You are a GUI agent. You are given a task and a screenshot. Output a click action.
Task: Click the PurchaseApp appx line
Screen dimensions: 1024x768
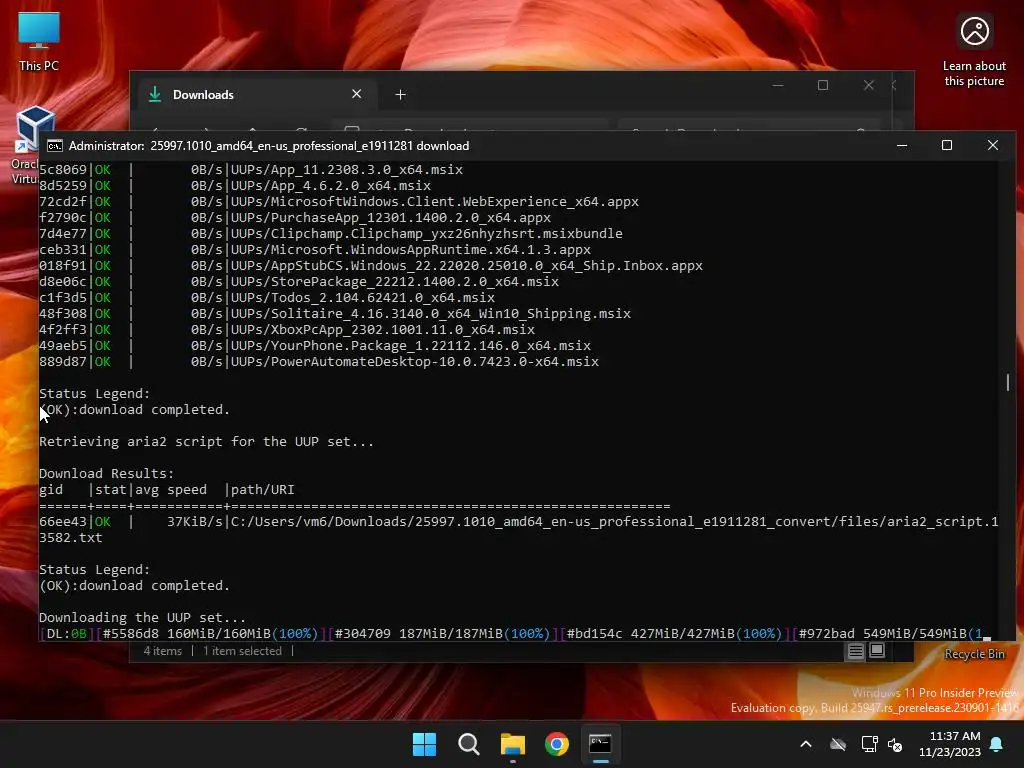coord(295,218)
